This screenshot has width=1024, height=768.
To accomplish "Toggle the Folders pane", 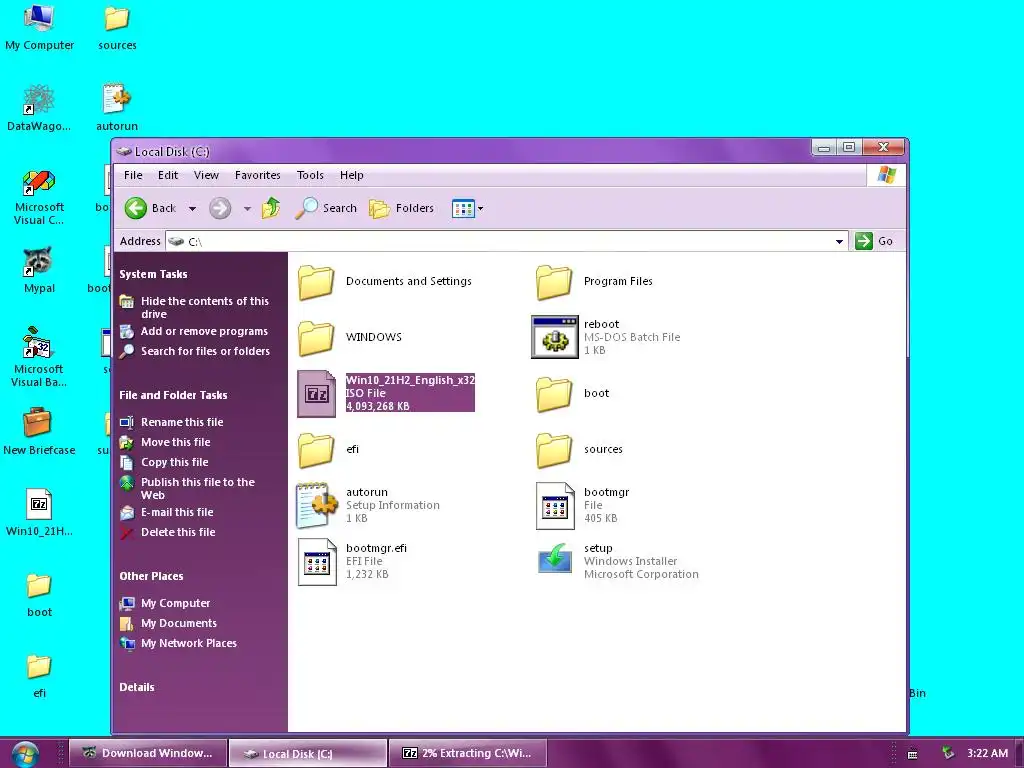I will (401, 208).
